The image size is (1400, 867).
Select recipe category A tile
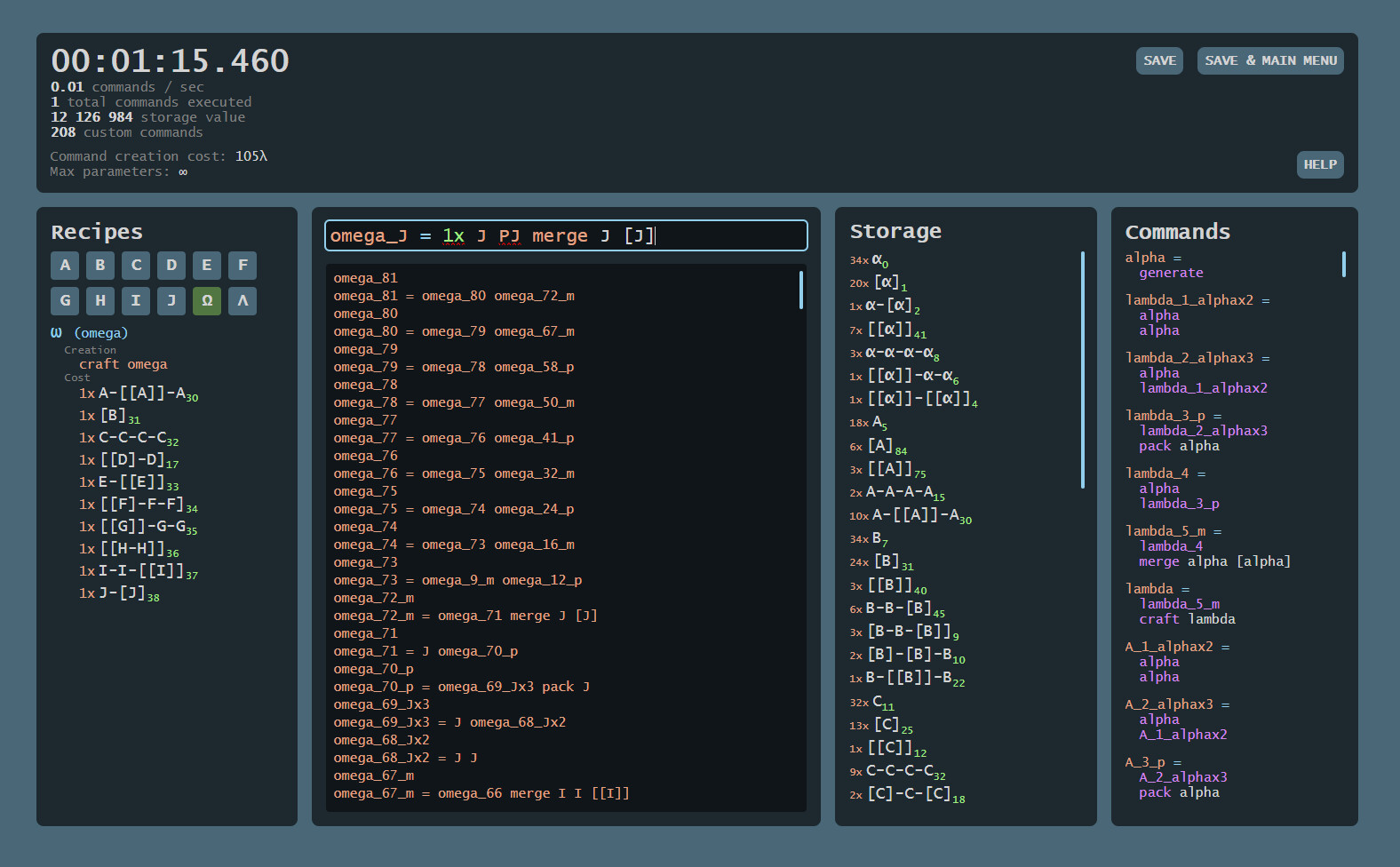[x=65, y=266]
